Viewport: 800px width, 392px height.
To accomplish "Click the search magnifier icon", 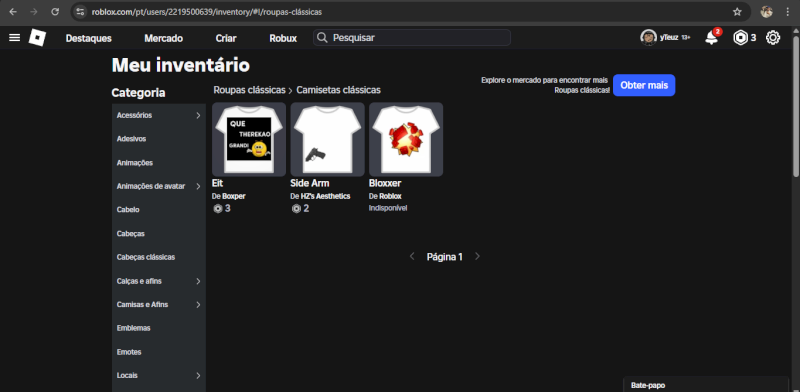I will click(x=322, y=38).
